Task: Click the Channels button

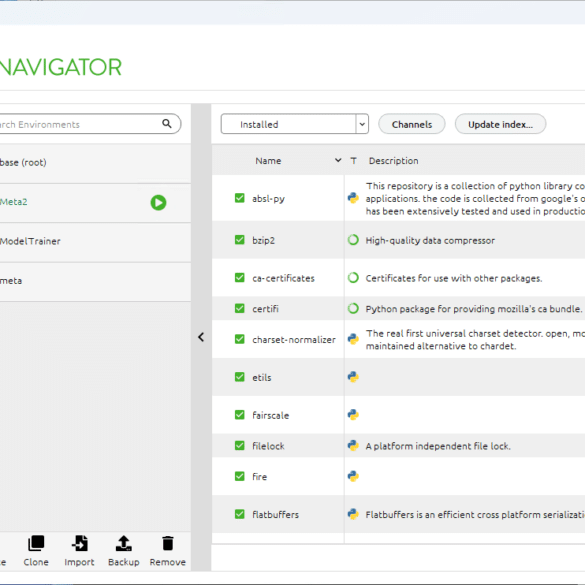Action: pos(412,124)
